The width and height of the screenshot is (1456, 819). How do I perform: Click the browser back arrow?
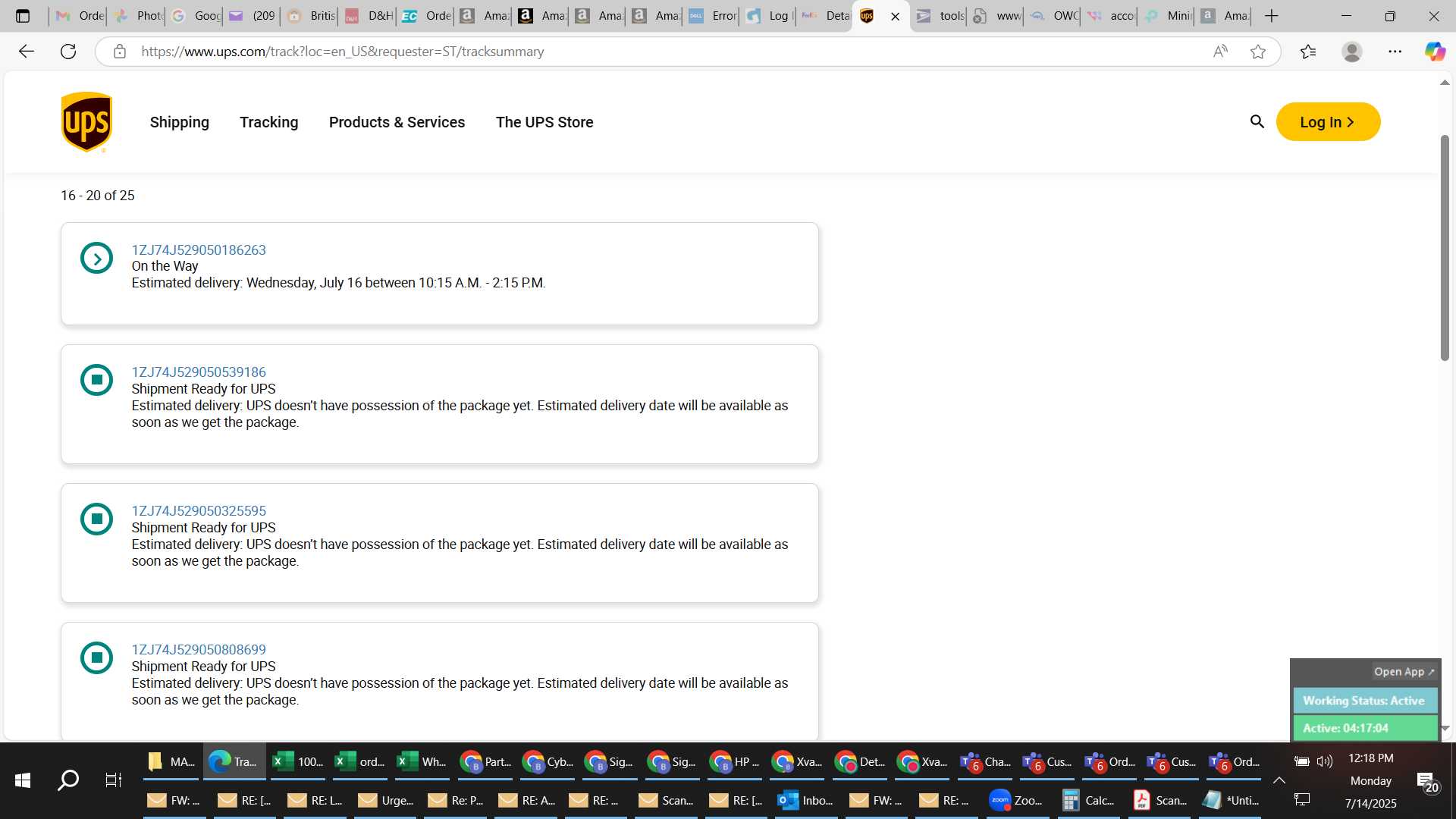[x=27, y=52]
